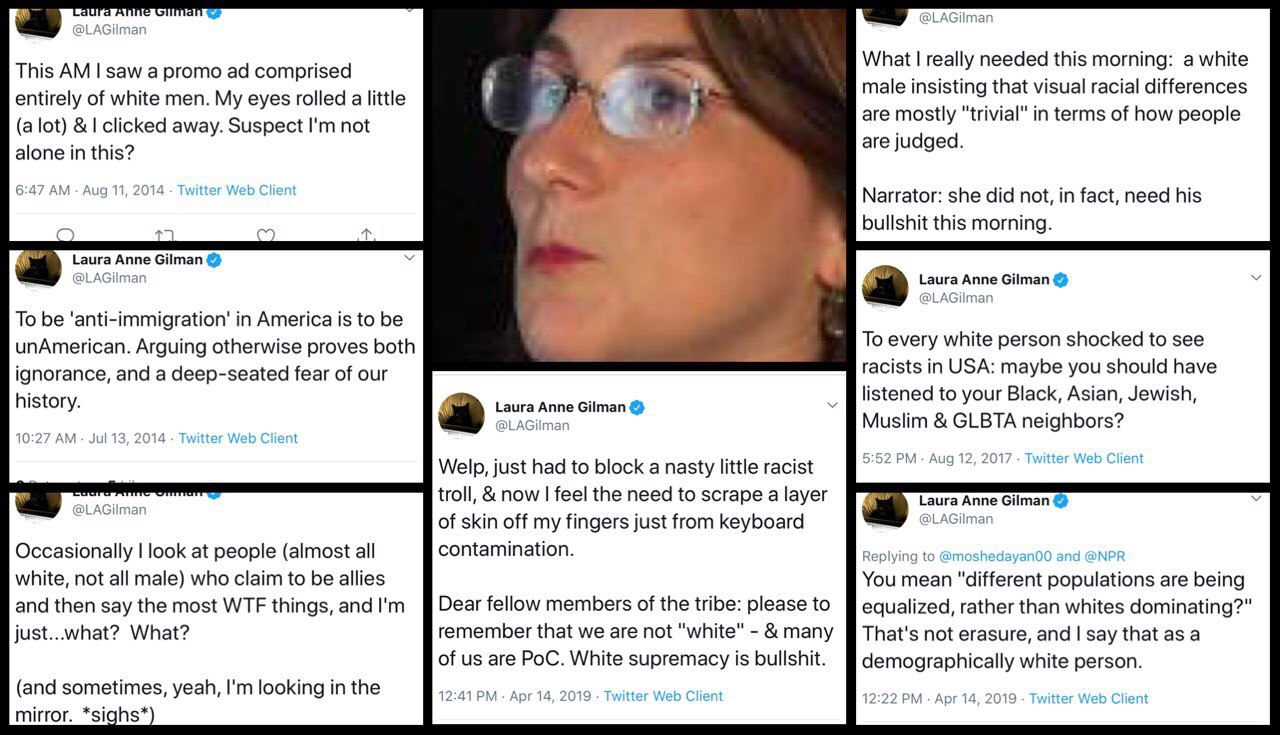Click the center photo of the woman with glasses

click(x=639, y=185)
